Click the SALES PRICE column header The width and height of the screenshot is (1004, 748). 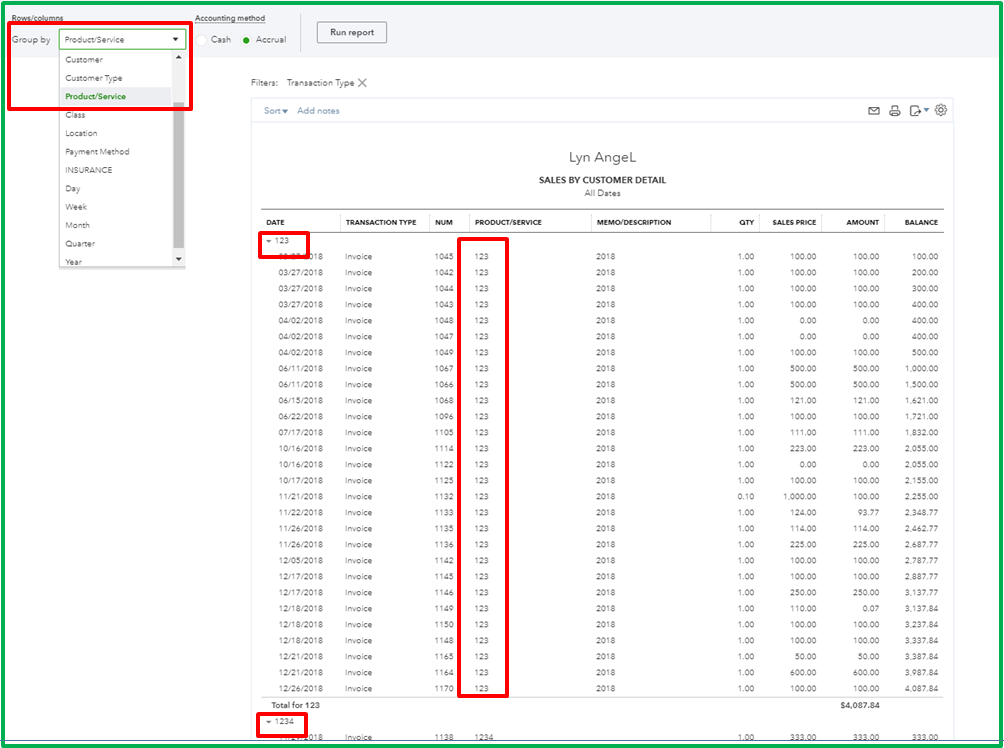click(794, 222)
